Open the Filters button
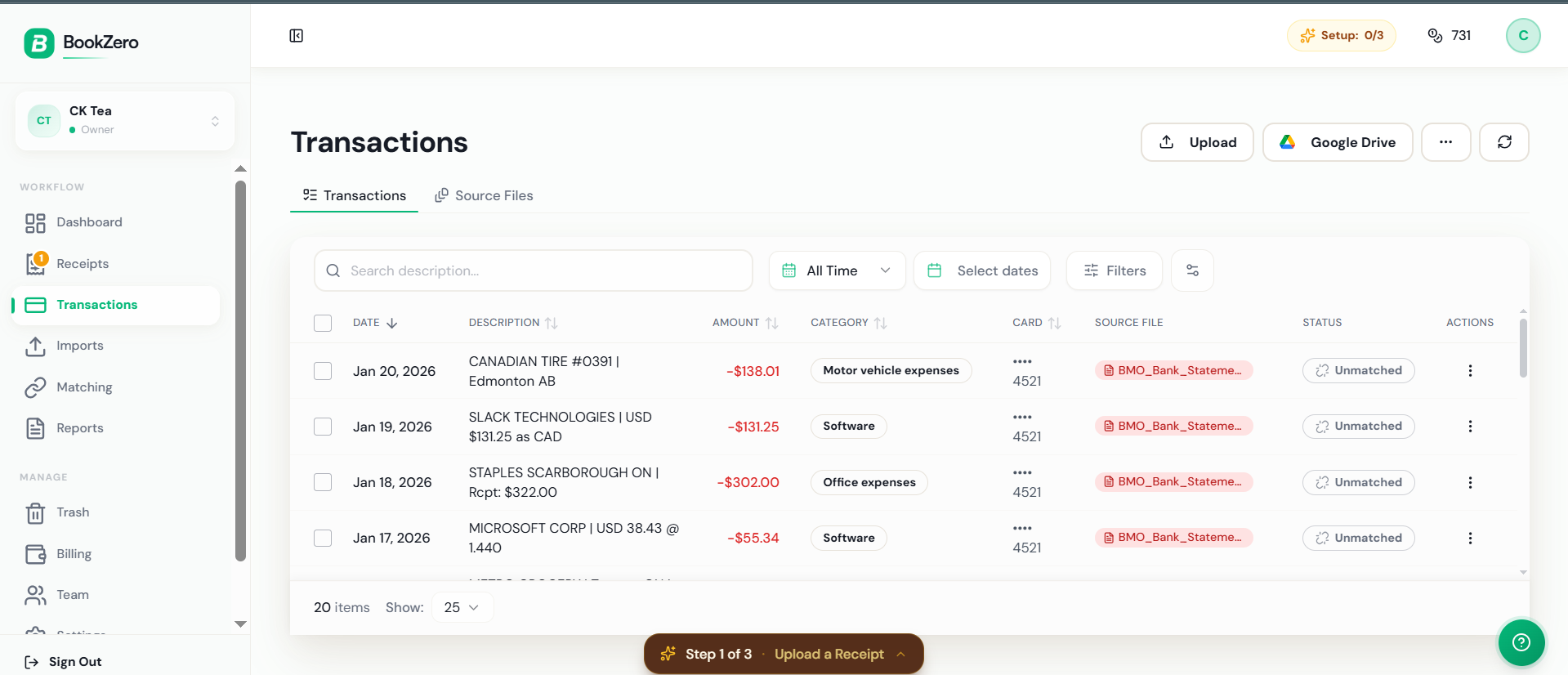 click(1115, 270)
